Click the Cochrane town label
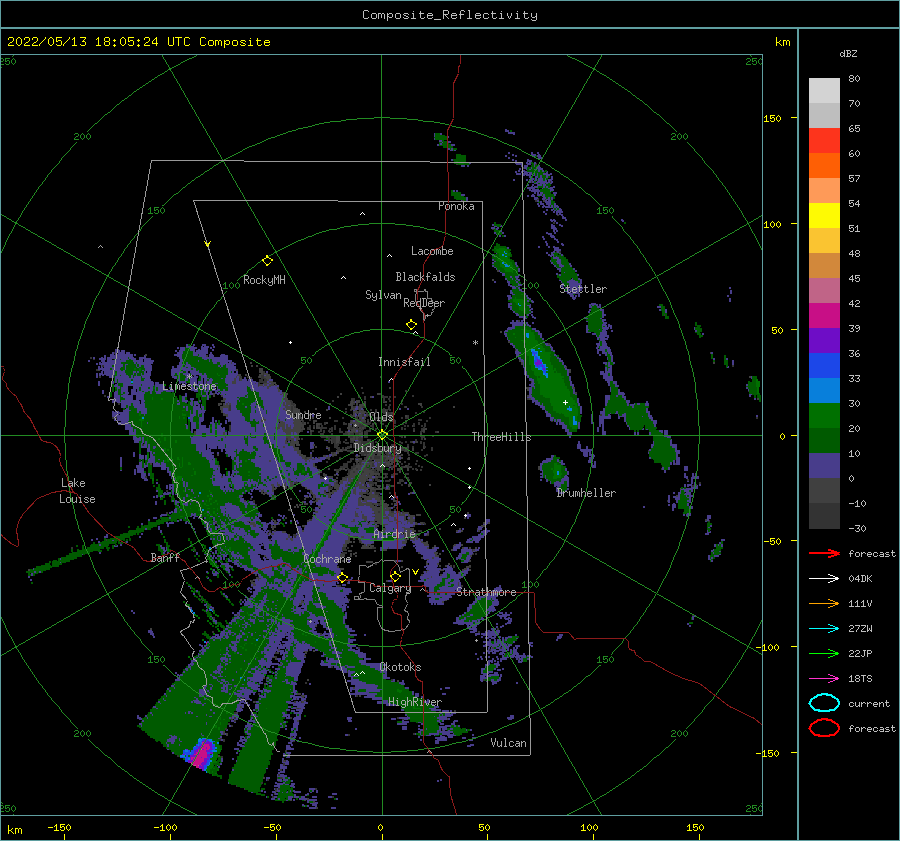 point(327,559)
